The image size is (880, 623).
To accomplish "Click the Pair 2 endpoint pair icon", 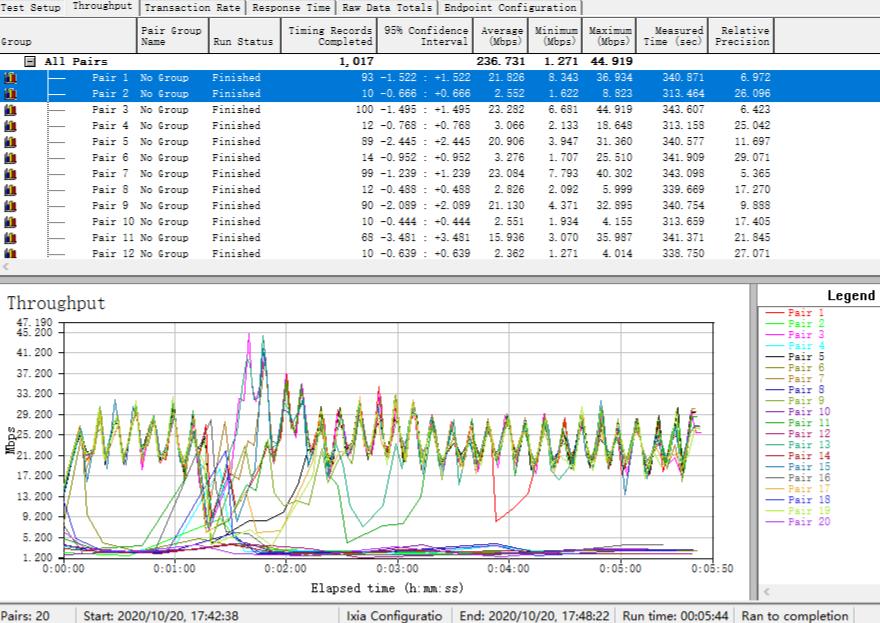I will pos(10,92).
